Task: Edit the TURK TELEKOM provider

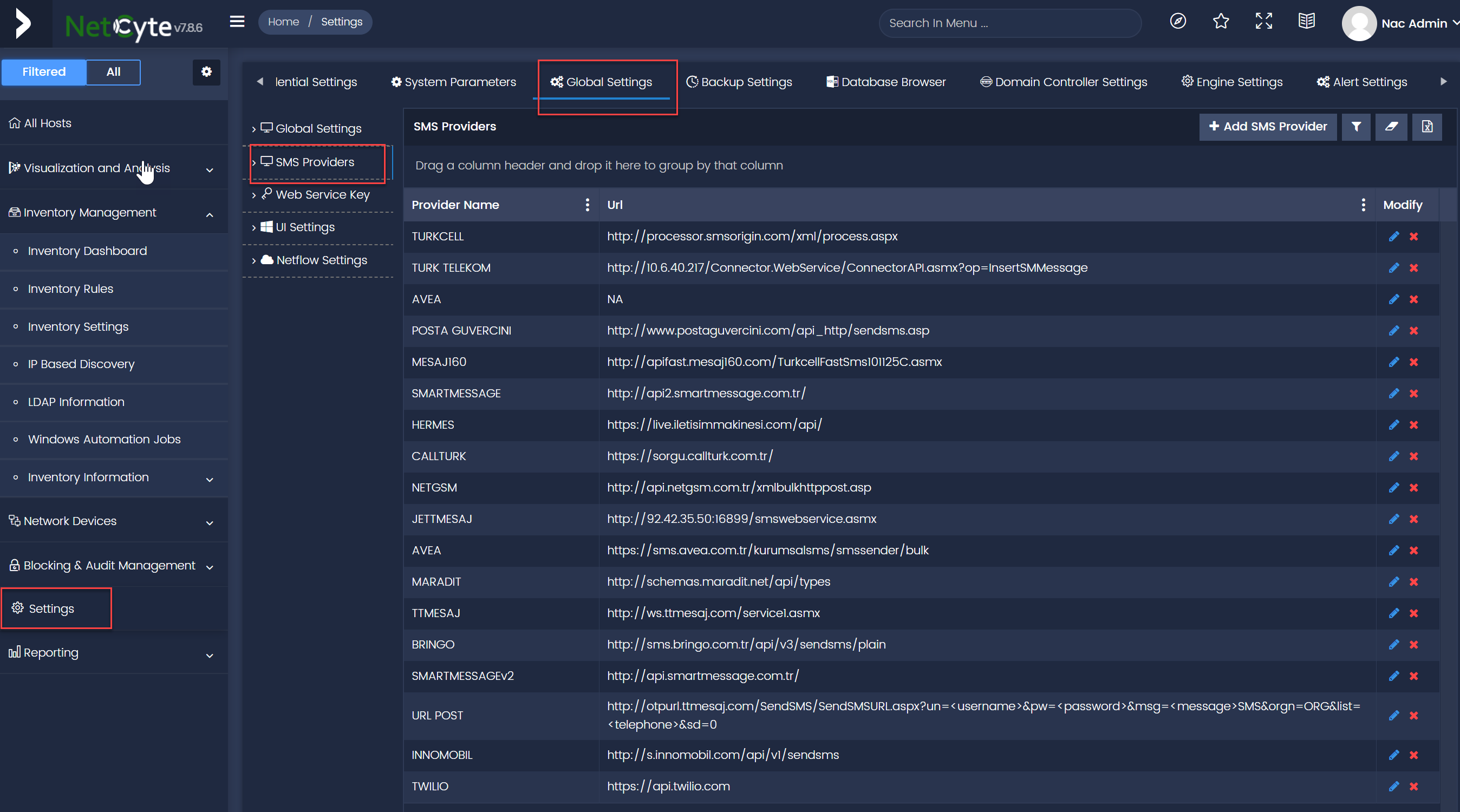Action: pos(1394,268)
